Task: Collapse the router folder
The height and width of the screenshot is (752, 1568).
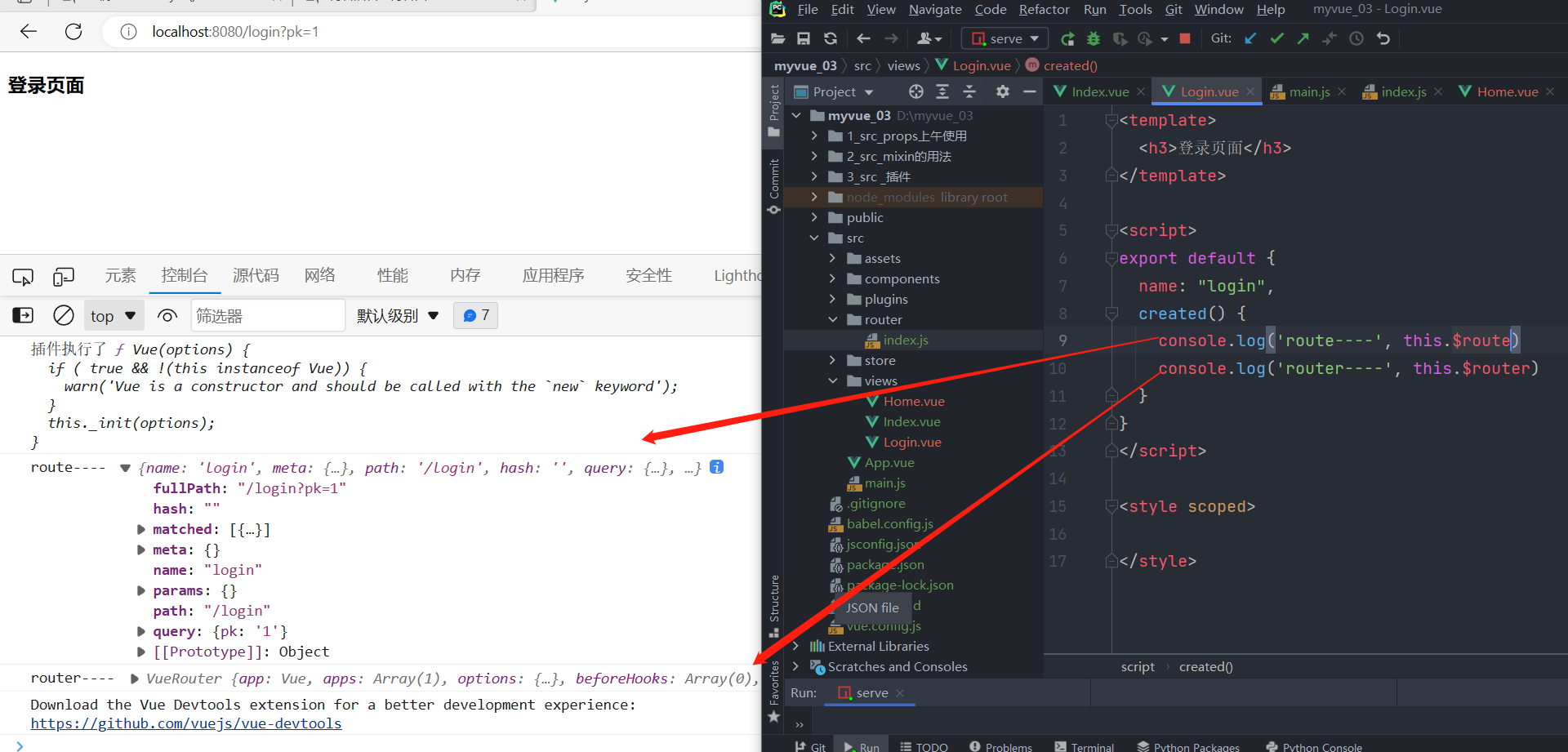Action: coord(832,319)
